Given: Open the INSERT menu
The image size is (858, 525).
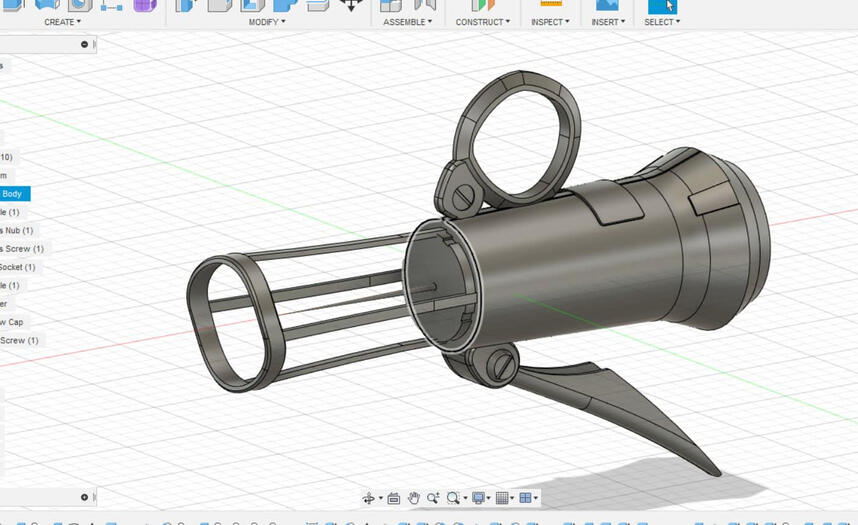Looking at the screenshot, I should tap(605, 22).
